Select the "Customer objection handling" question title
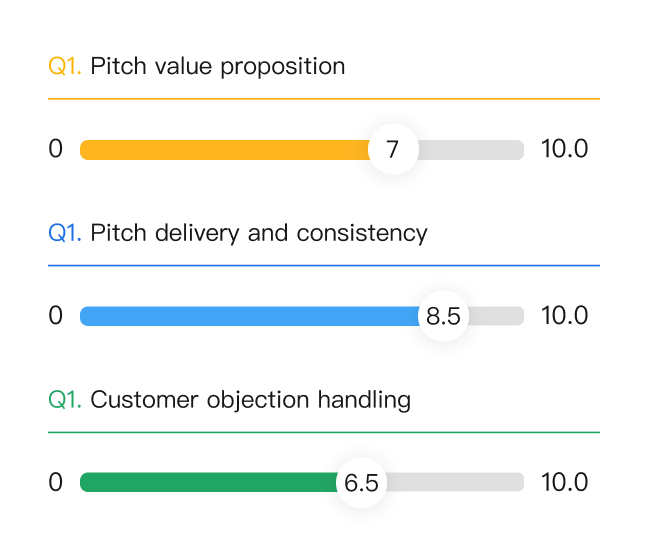This screenshot has height=557, width=648. coord(250,400)
